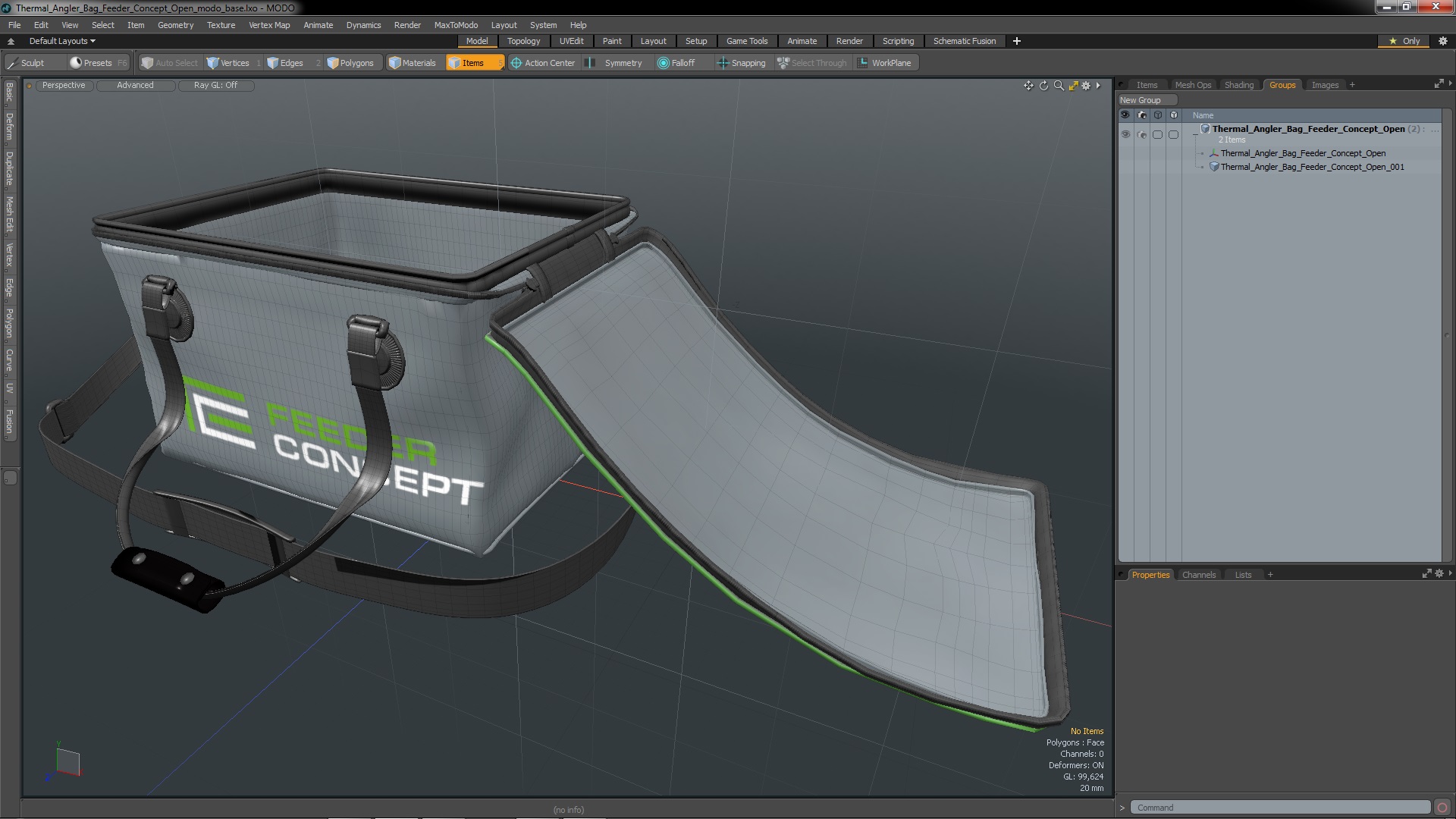Open the Mesh Edit sidebar tab
Viewport: 1456px width, 819px height.
(9, 214)
